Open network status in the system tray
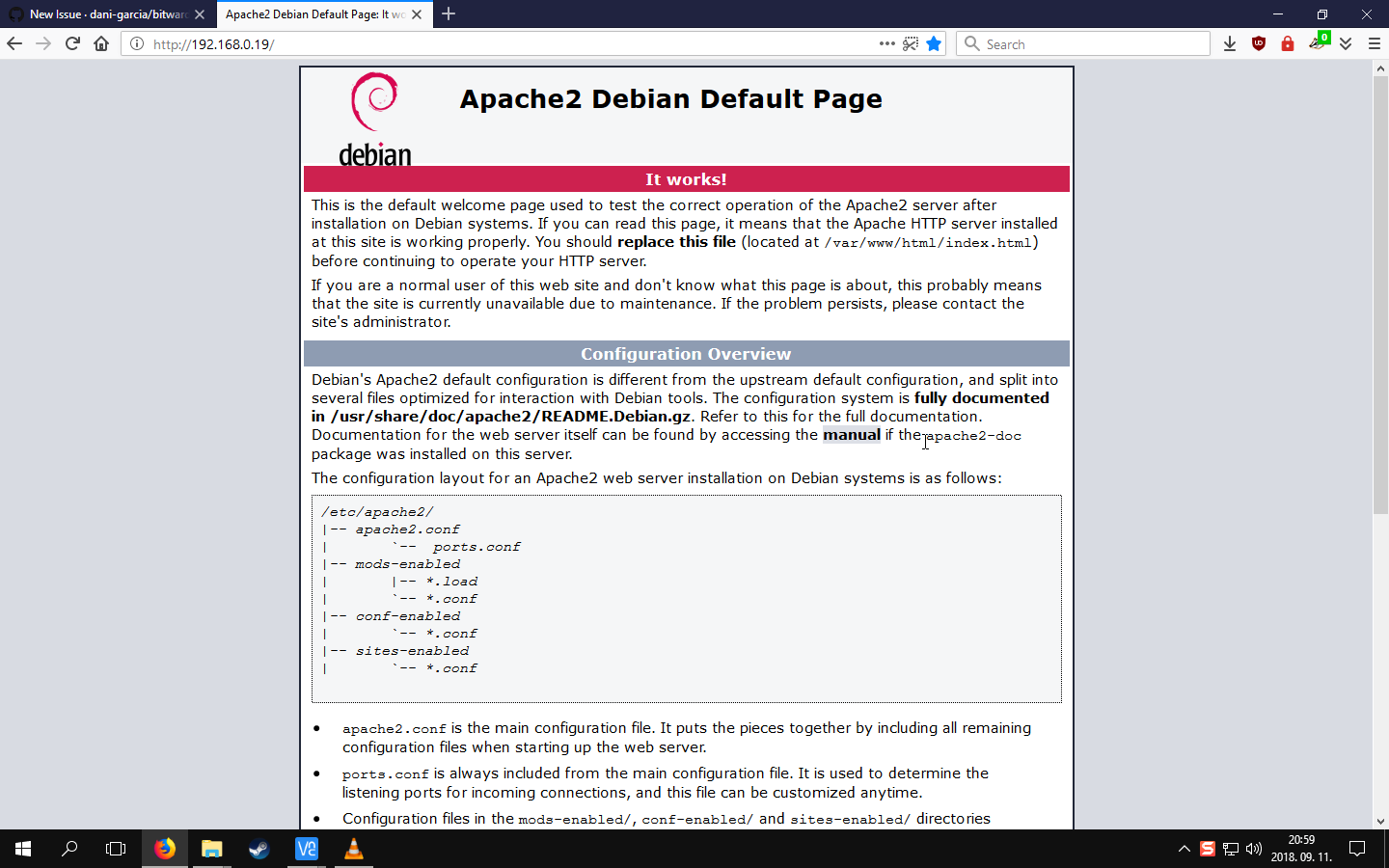1389x868 pixels. [x=1231, y=849]
